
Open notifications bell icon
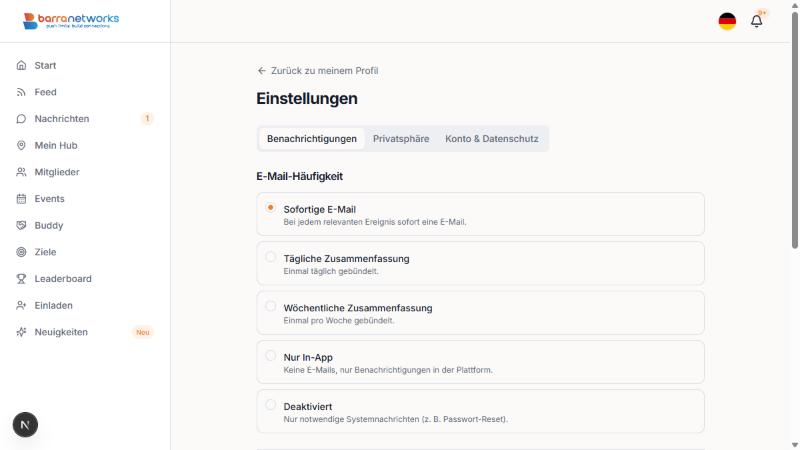pyautogui.click(x=756, y=21)
